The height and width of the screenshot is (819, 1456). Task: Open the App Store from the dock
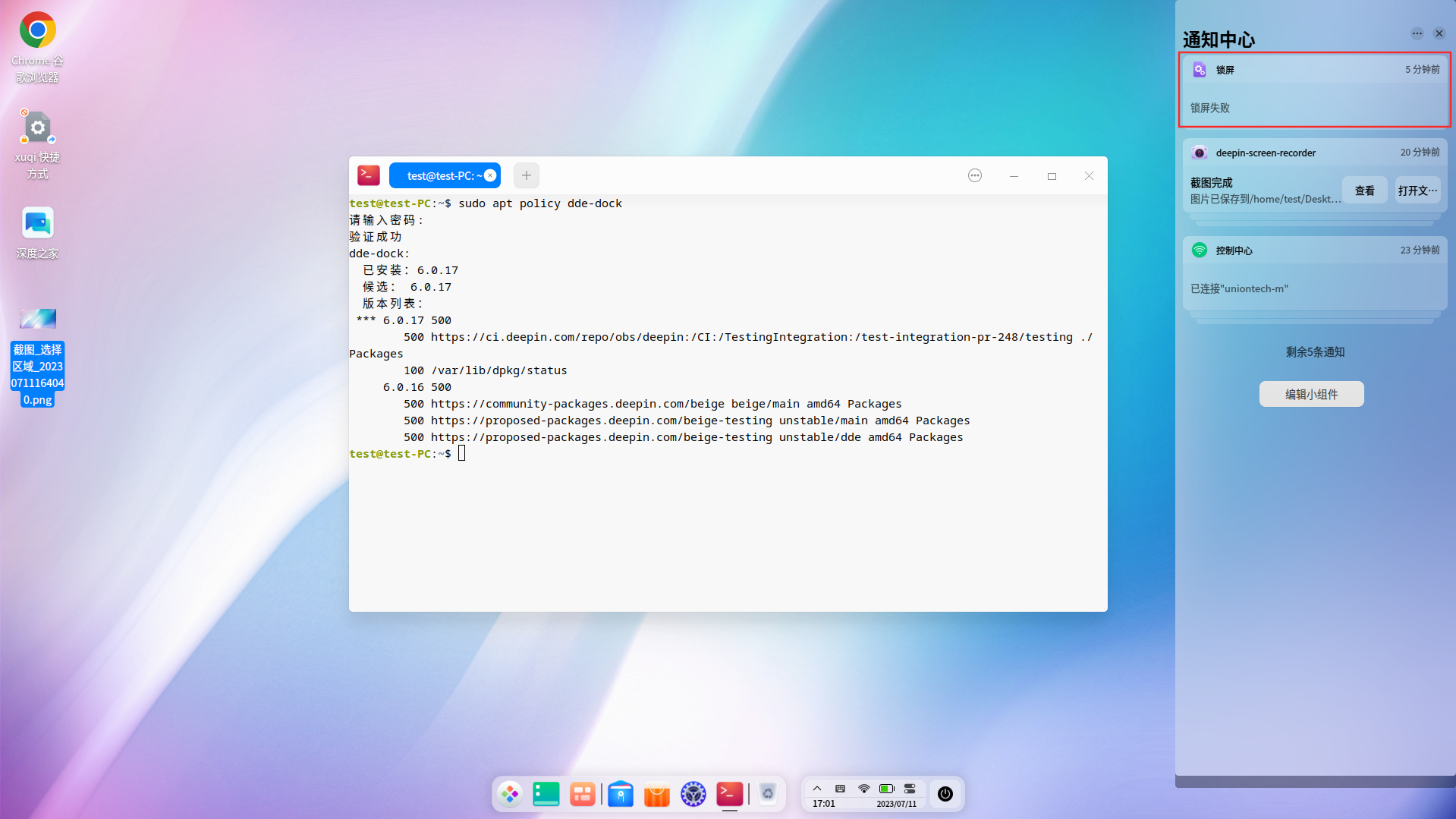[x=656, y=794]
